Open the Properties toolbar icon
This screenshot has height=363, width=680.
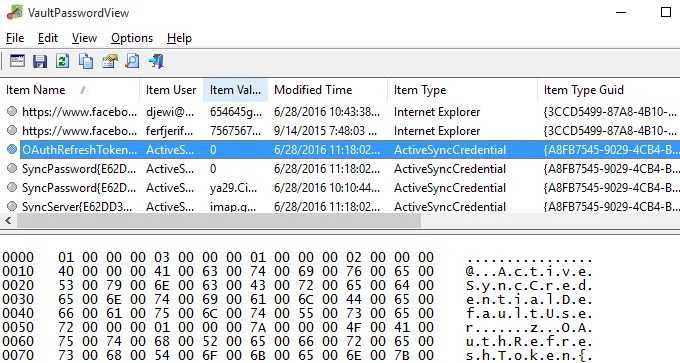(109, 61)
